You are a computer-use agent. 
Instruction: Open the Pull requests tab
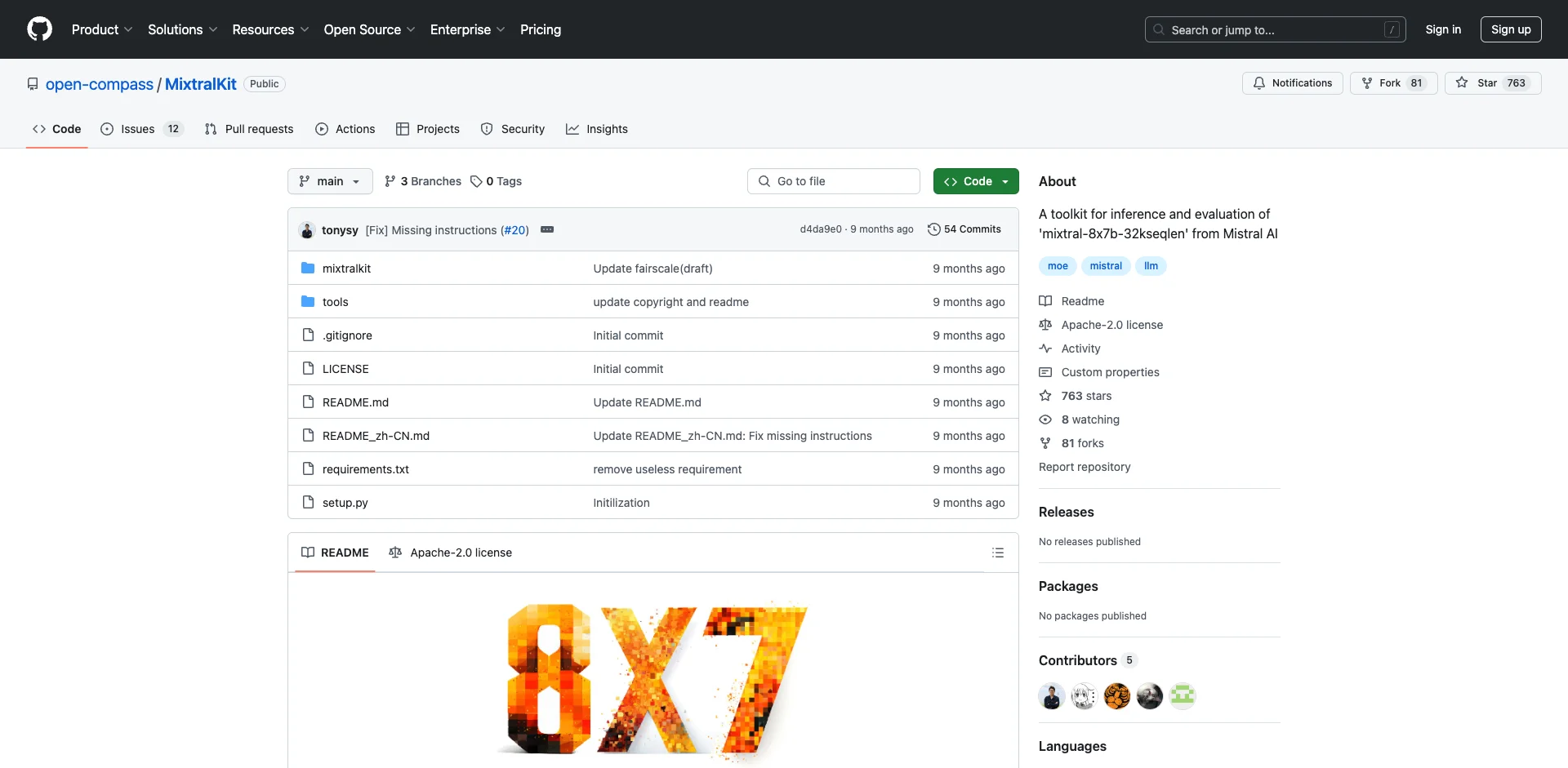point(249,129)
